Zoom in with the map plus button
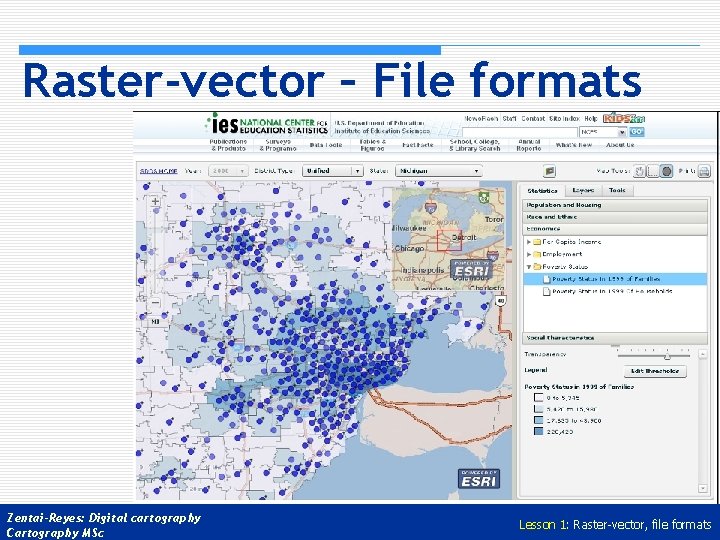720x540 pixels. [155, 201]
